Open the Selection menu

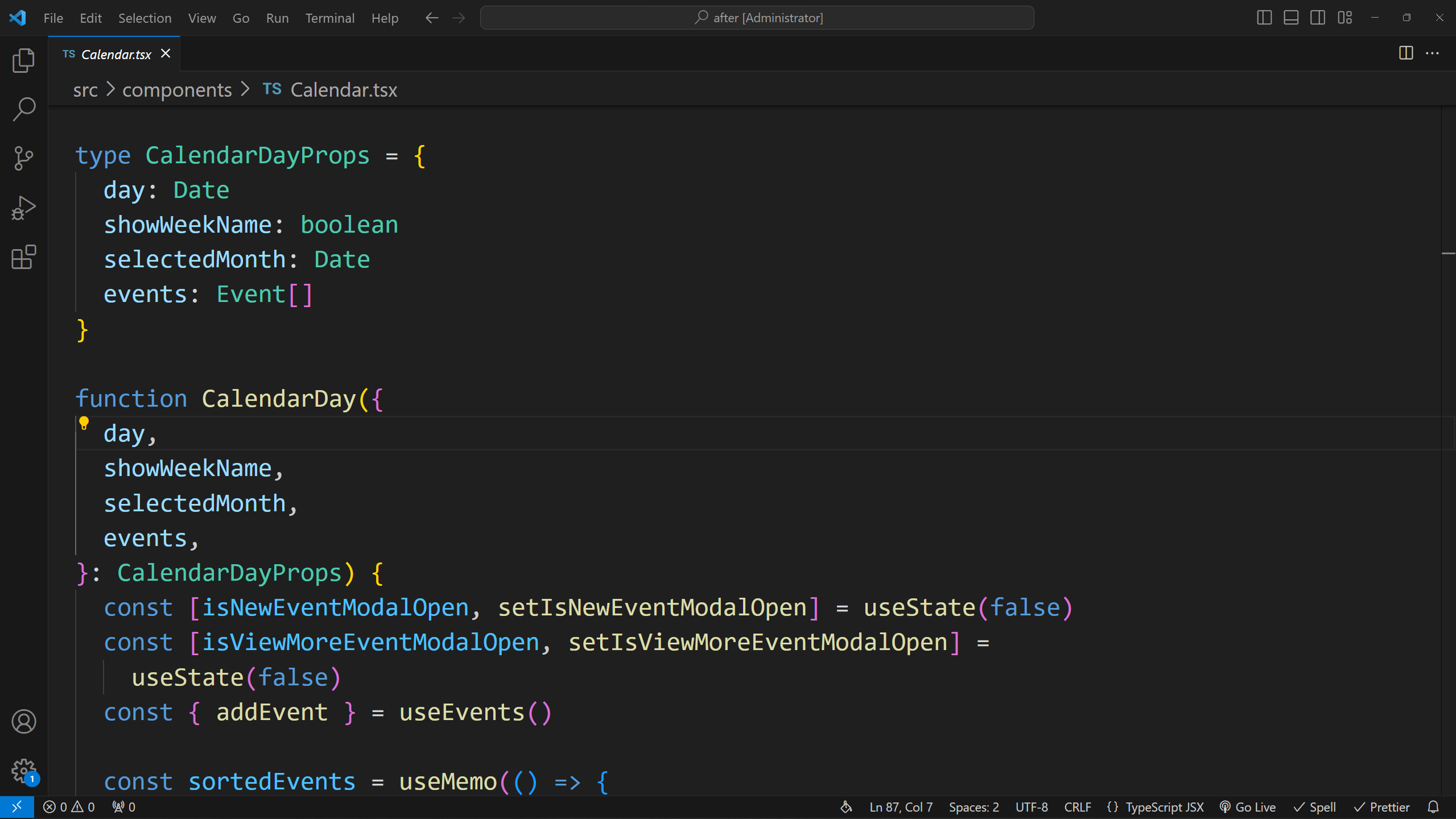[145, 18]
